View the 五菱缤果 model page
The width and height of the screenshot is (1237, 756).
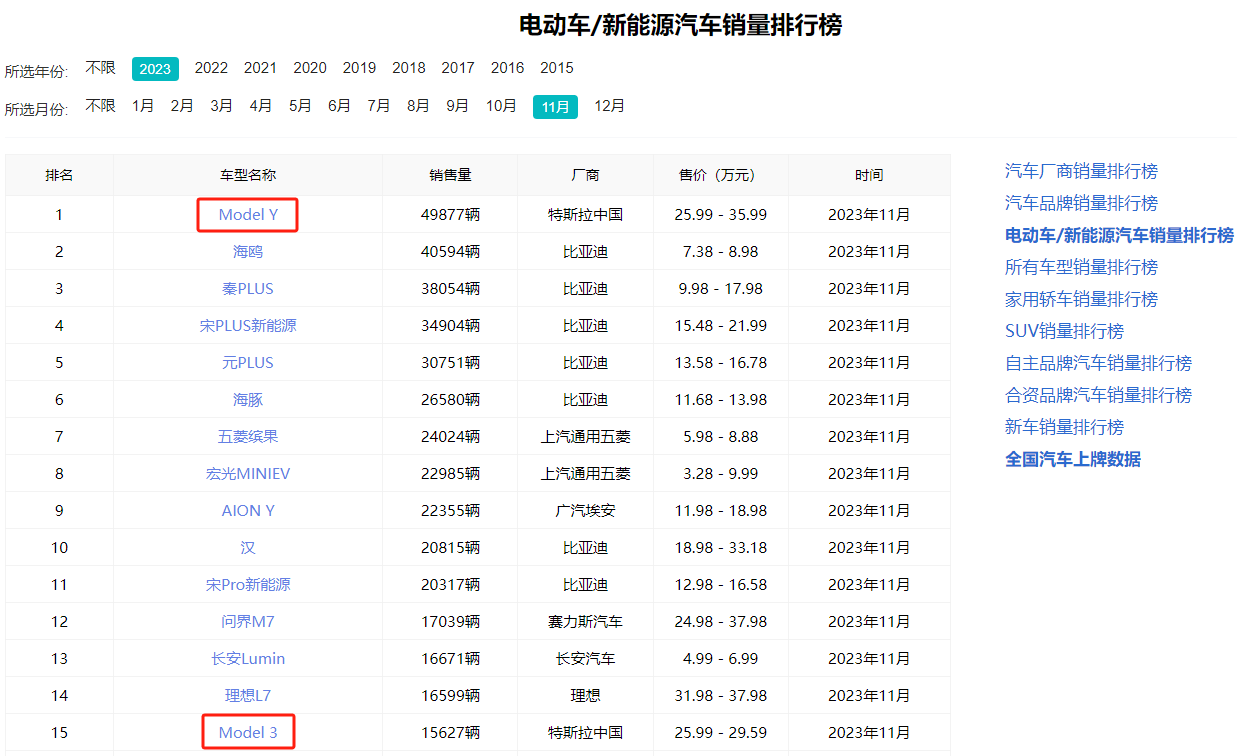tap(248, 437)
